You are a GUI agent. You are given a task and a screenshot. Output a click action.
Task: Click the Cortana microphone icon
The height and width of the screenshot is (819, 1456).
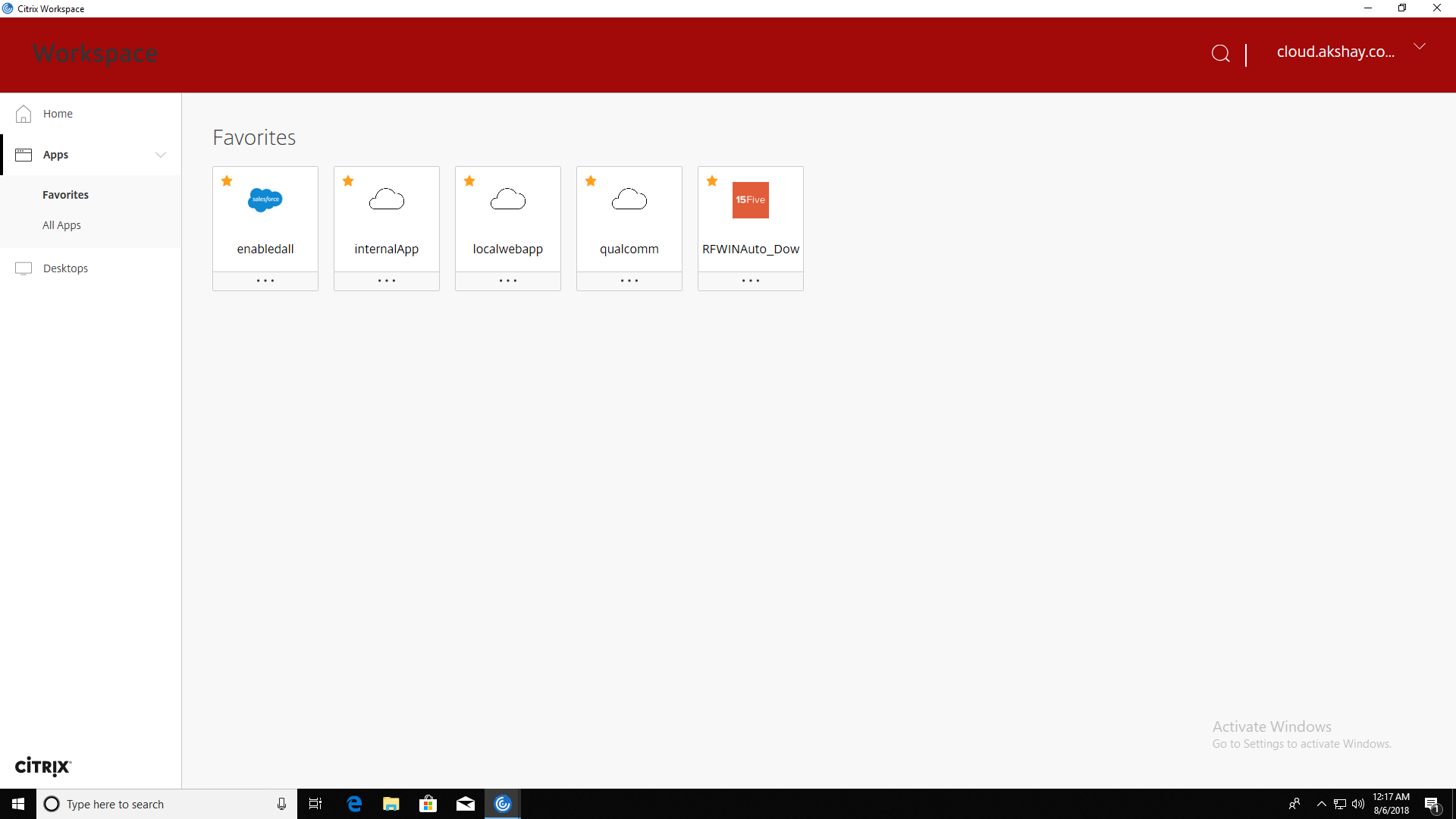[x=281, y=804]
